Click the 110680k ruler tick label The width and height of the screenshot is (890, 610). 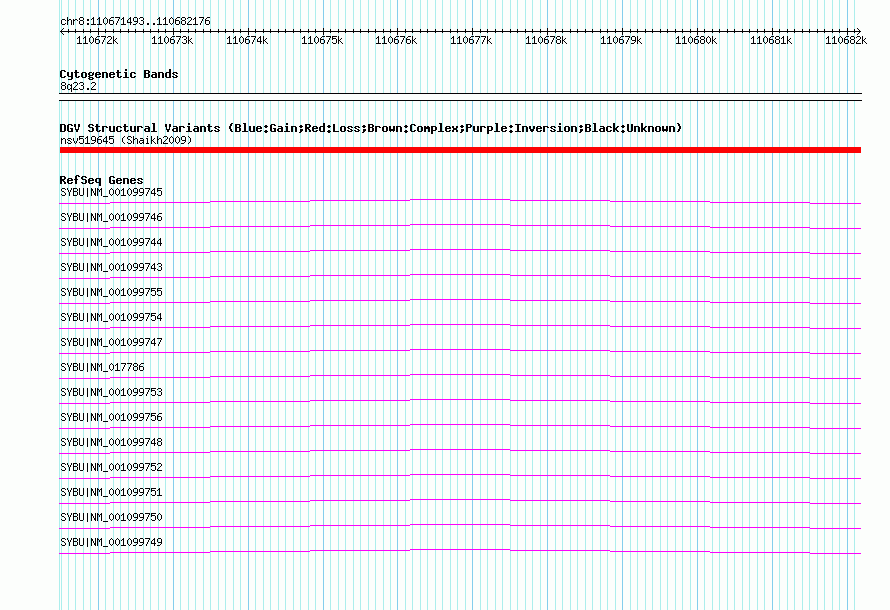coord(696,40)
